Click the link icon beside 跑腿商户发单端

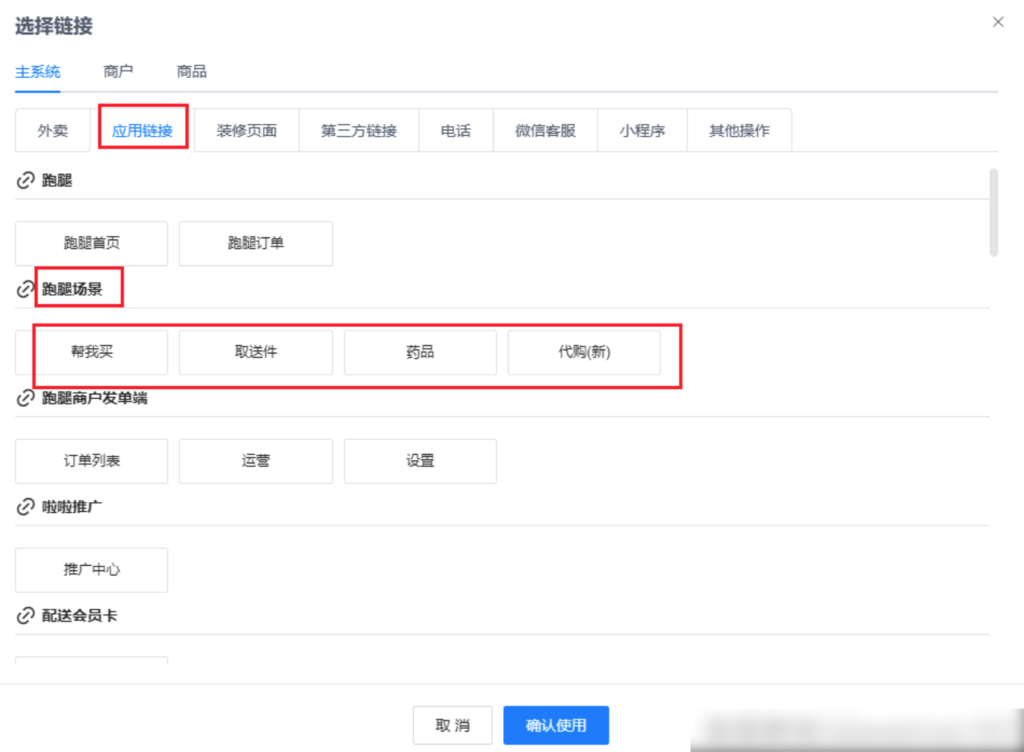[24, 397]
